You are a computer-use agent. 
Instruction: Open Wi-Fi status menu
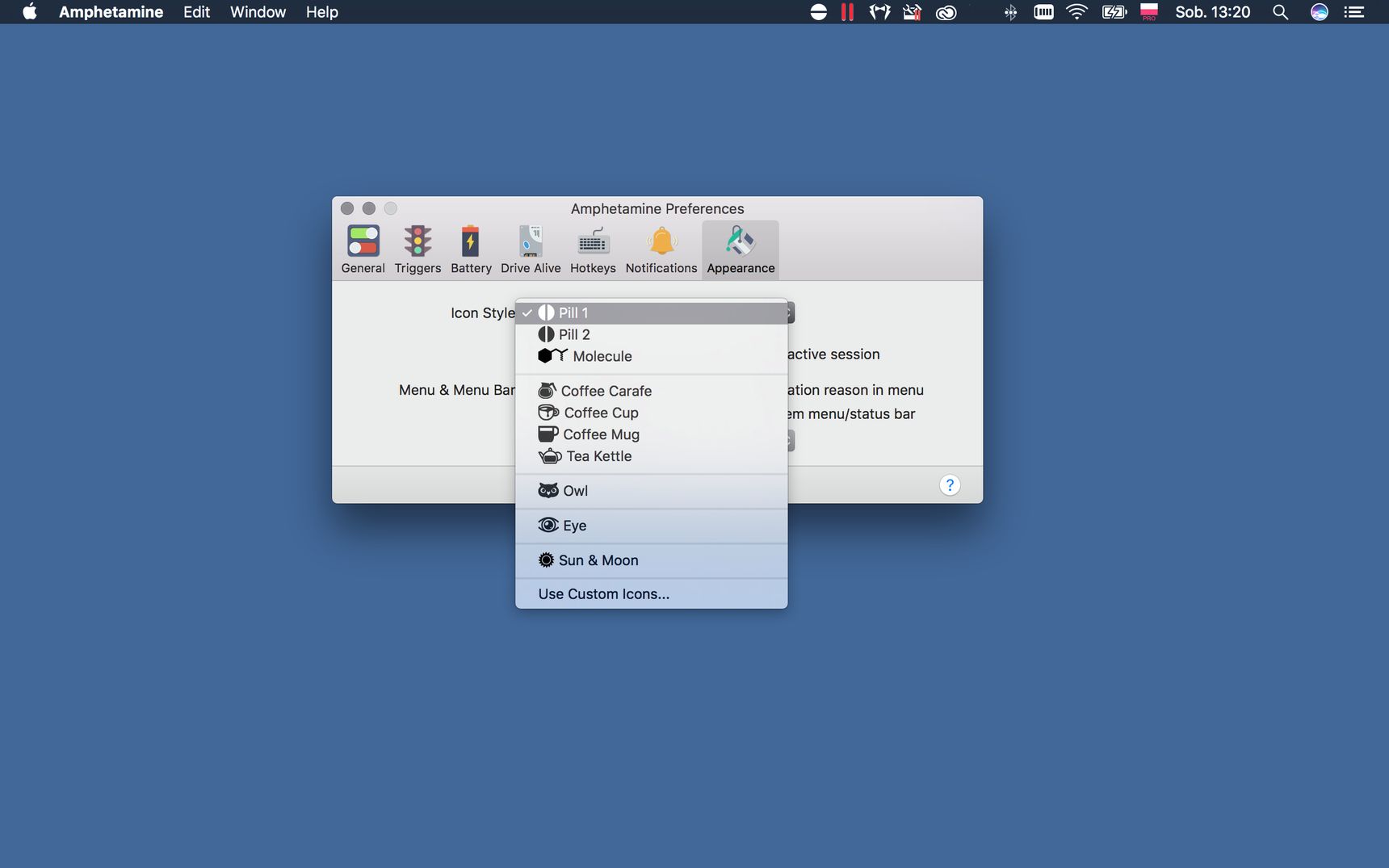click(x=1076, y=12)
